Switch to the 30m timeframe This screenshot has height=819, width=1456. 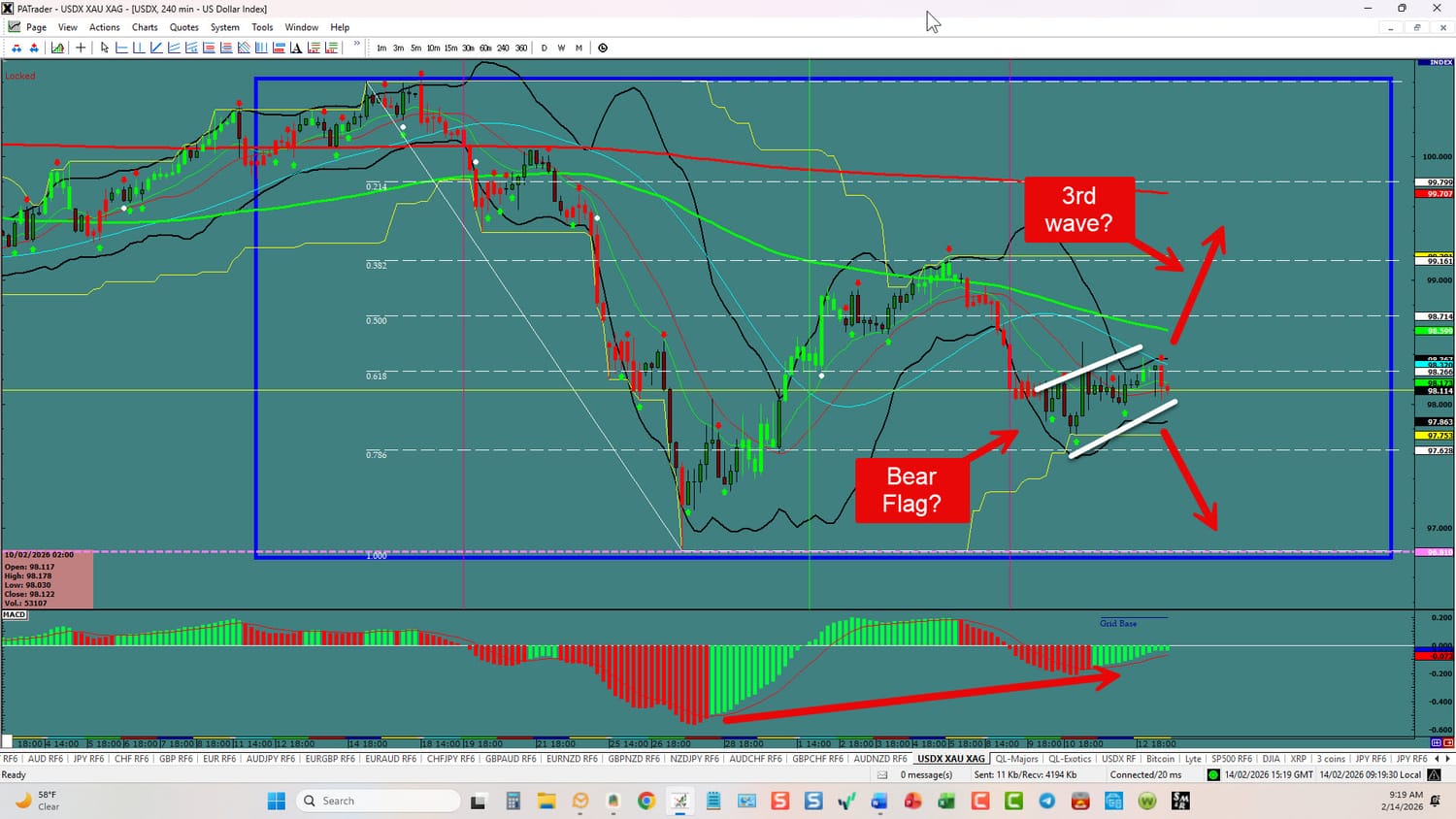pos(468,48)
